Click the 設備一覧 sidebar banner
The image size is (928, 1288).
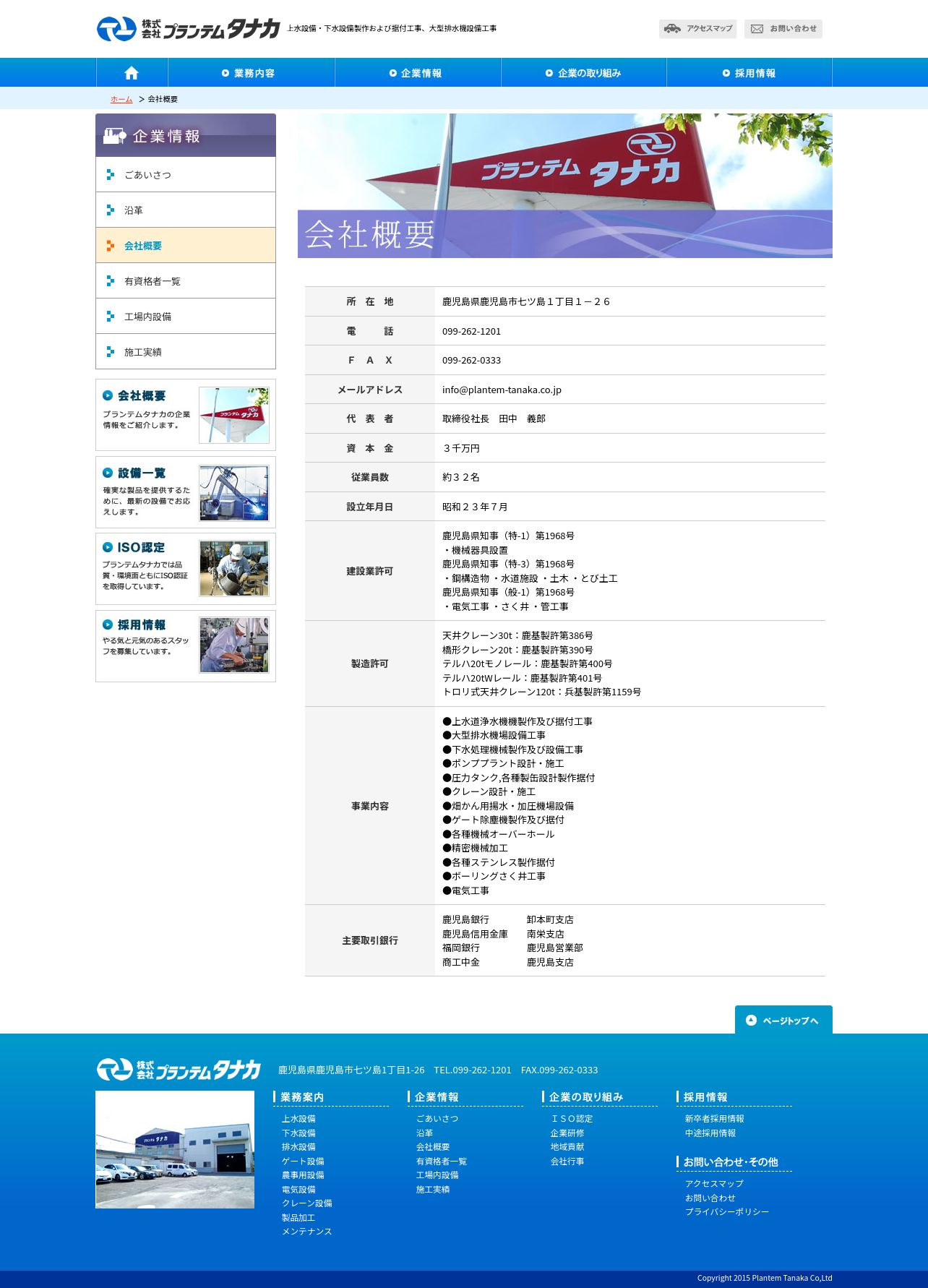186,492
